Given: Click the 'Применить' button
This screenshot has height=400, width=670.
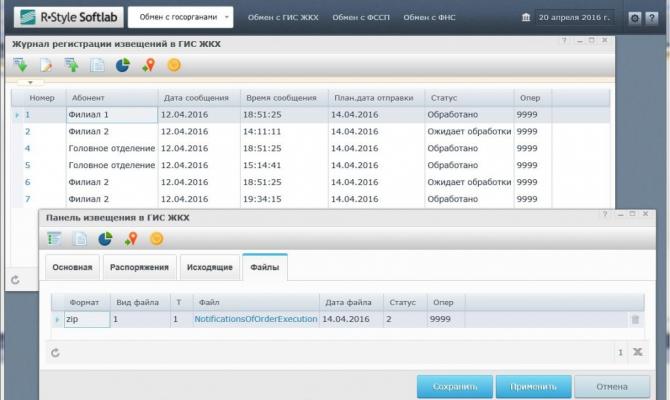Looking at the screenshot, I should pyautogui.click(x=533, y=387).
